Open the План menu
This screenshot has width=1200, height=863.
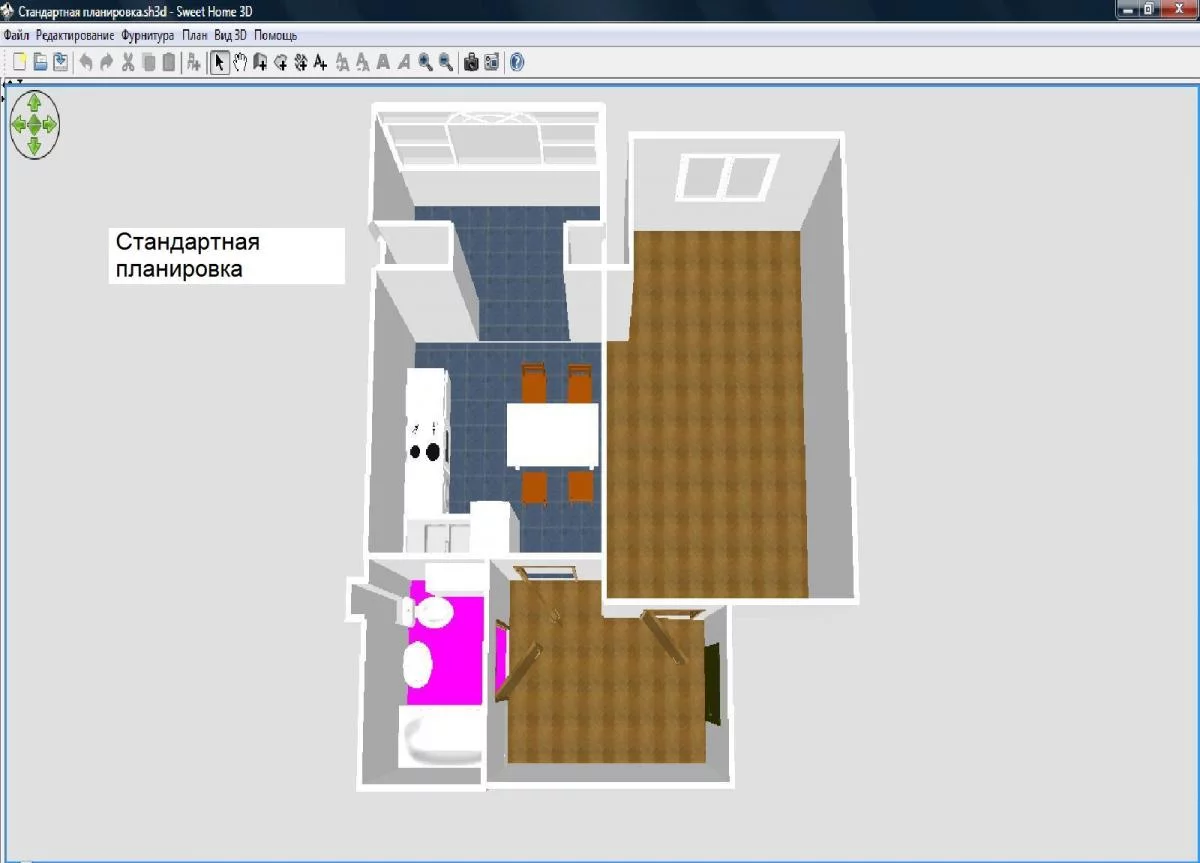[x=195, y=35]
